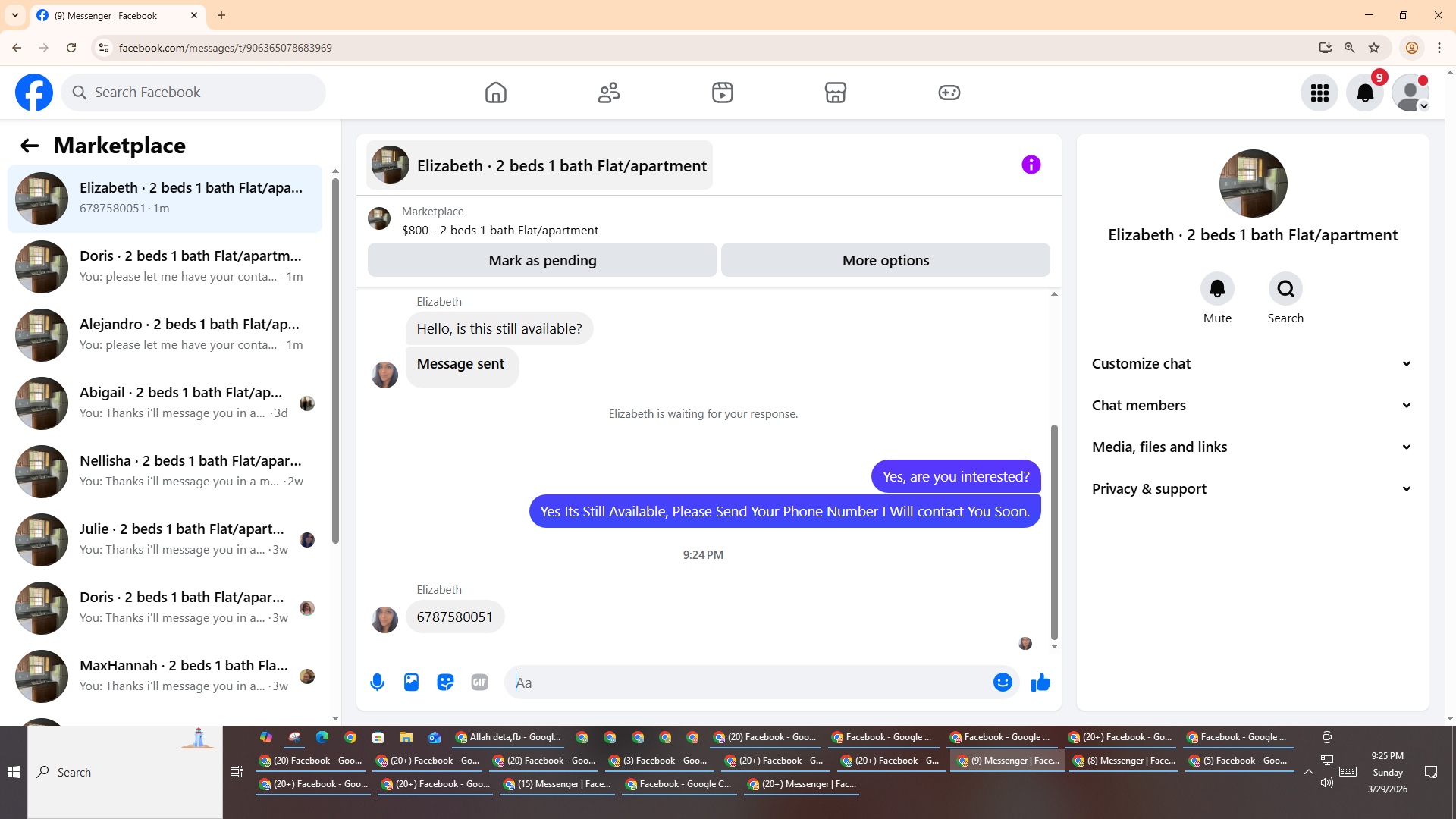Expand Chat members section
1456x819 pixels.
tap(1253, 406)
